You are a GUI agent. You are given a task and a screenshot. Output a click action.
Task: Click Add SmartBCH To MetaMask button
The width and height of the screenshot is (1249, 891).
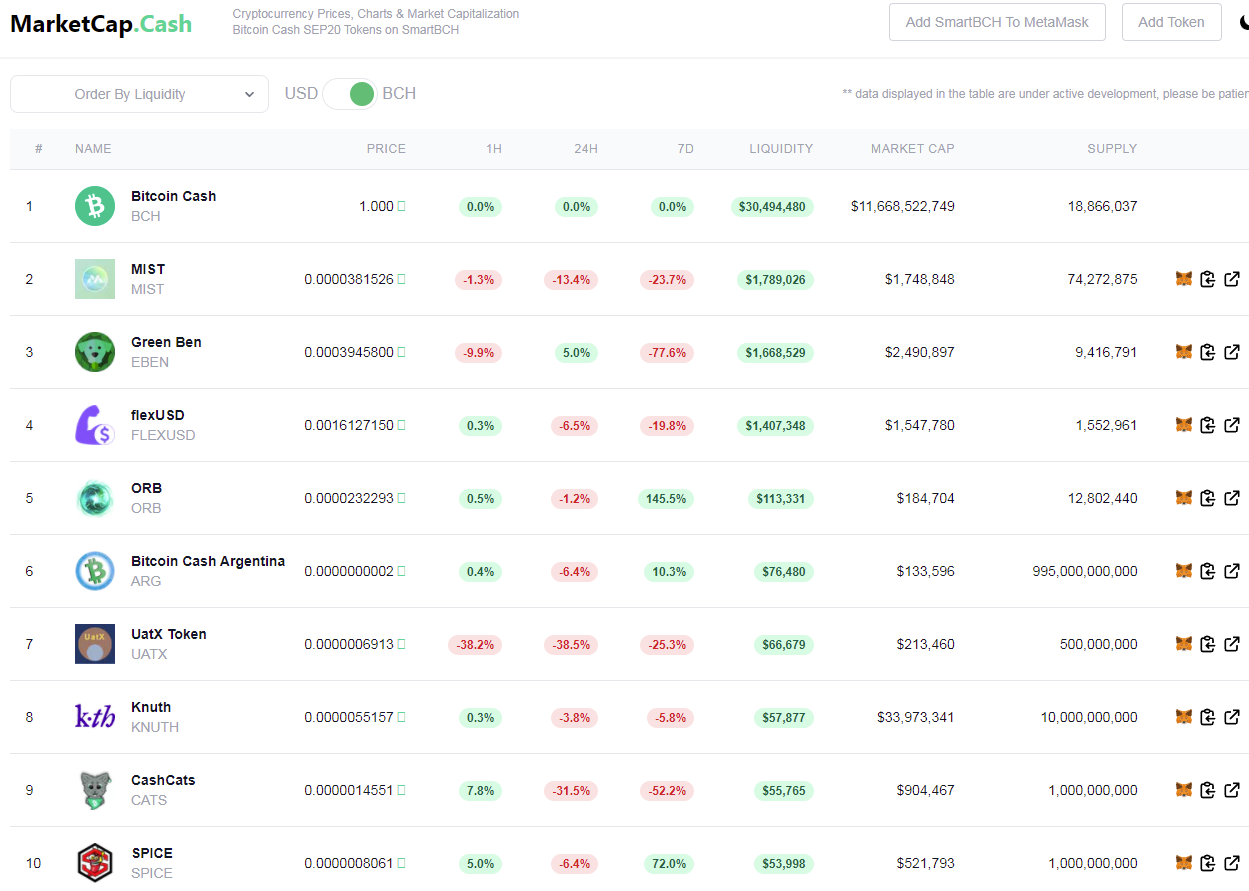click(997, 22)
